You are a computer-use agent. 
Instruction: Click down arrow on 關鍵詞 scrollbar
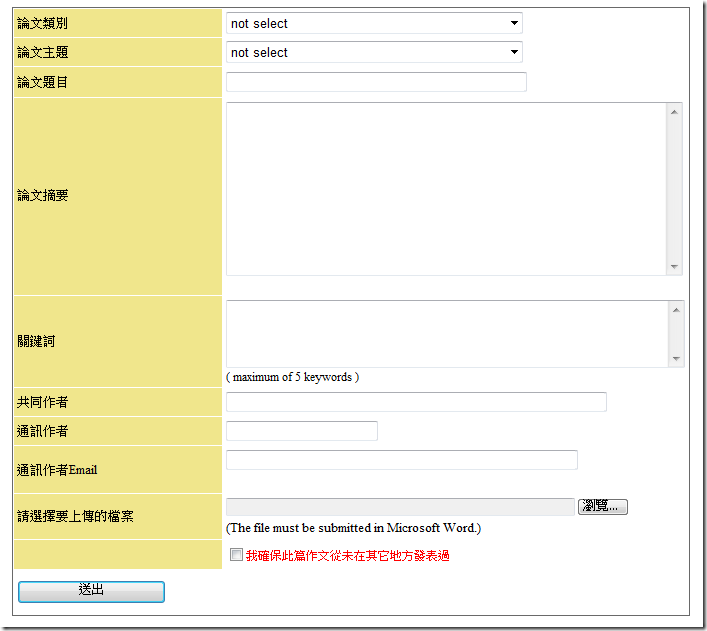tap(676, 359)
